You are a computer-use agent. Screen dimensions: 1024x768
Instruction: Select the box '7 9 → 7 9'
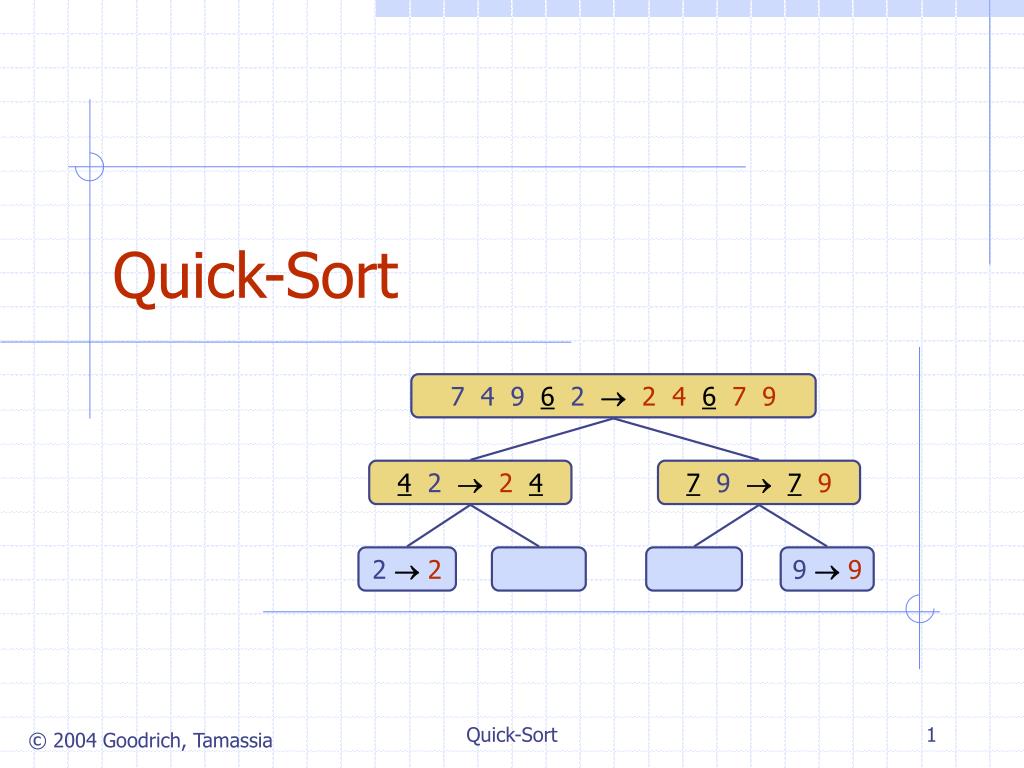[x=759, y=483]
